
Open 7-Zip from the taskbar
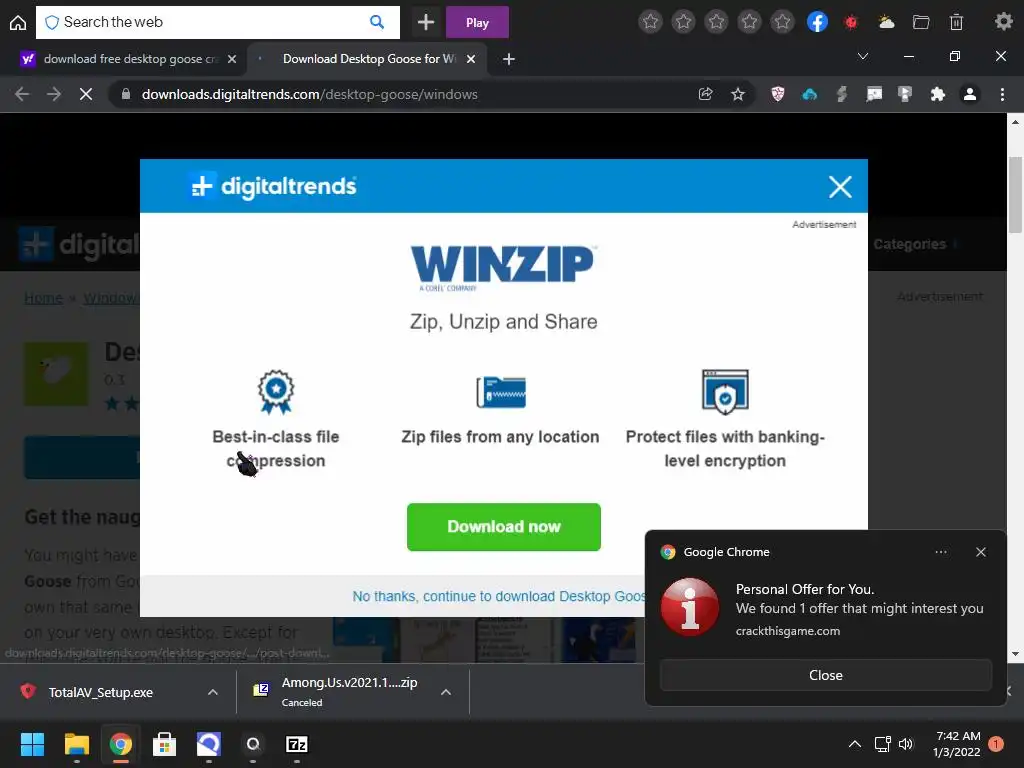tap(297, 744)
